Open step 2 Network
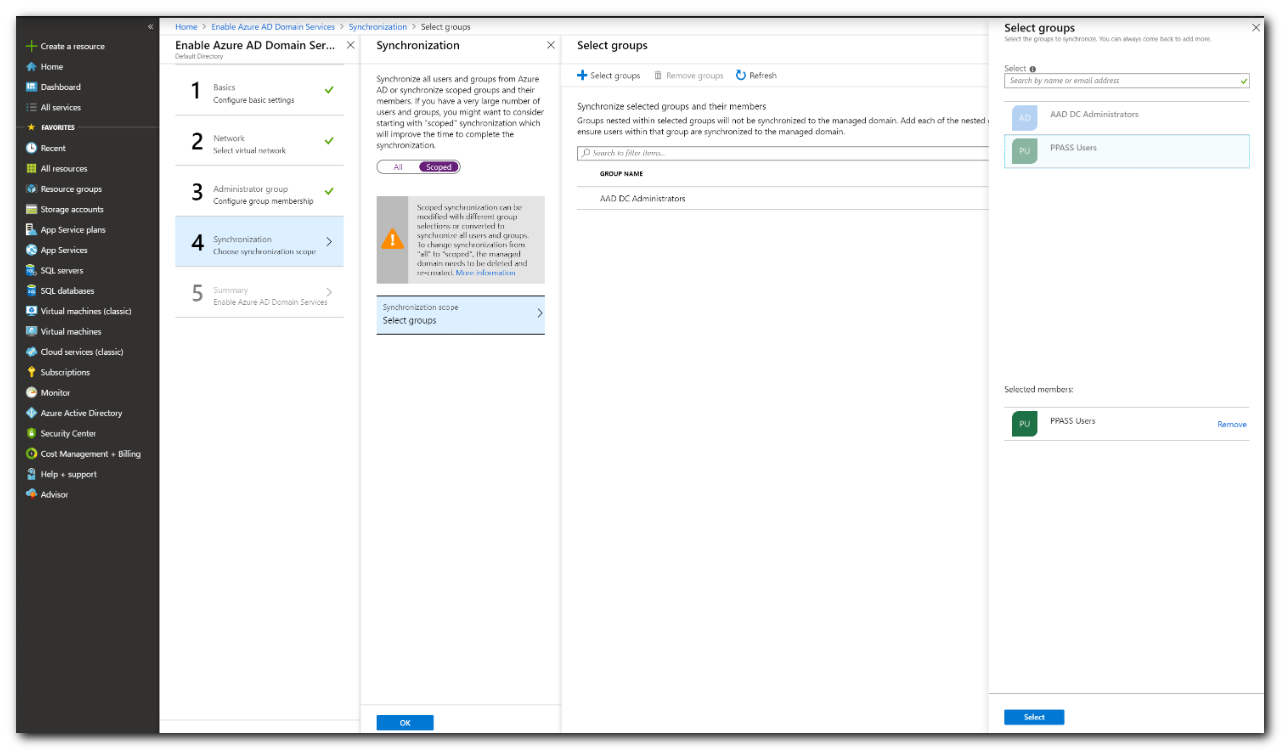1281x750 pixels. coord(259,143)
